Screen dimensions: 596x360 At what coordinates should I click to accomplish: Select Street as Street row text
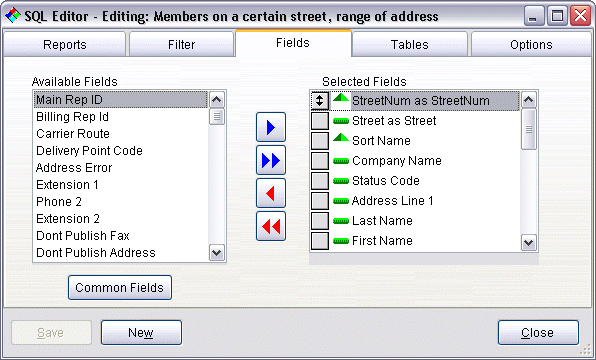(394, 121)
